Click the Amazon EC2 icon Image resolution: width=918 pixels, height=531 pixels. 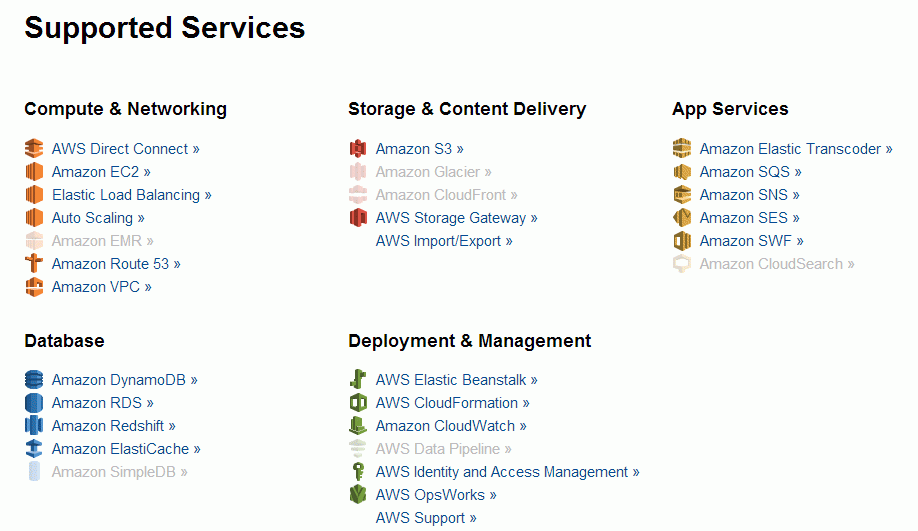coord(34,172)
